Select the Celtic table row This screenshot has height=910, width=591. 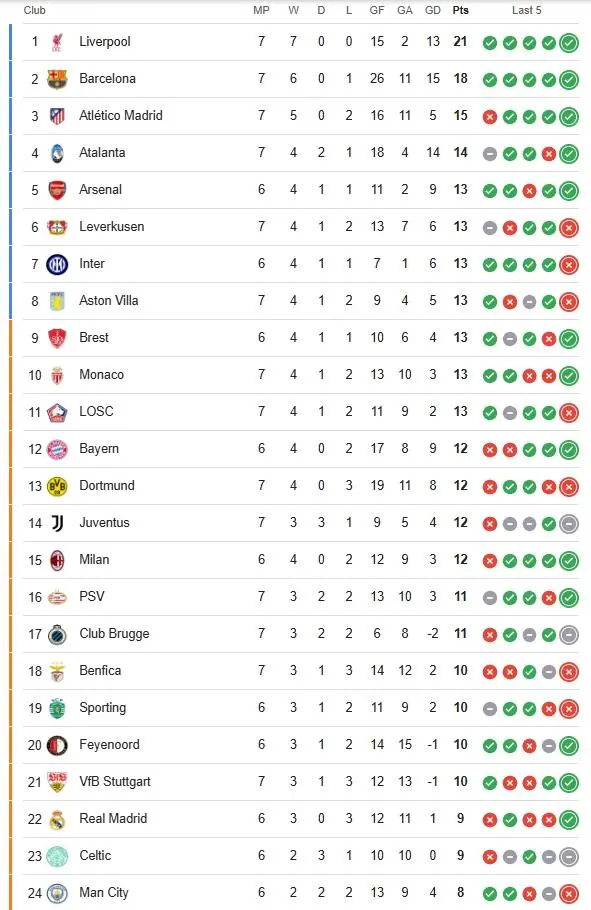[x=301, y=855]
